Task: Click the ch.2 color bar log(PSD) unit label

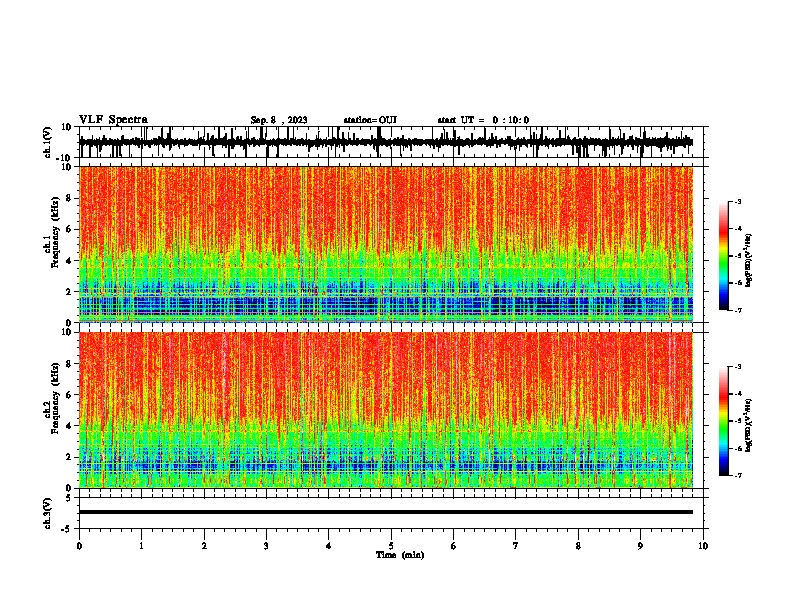Action: tap(749, 426)
